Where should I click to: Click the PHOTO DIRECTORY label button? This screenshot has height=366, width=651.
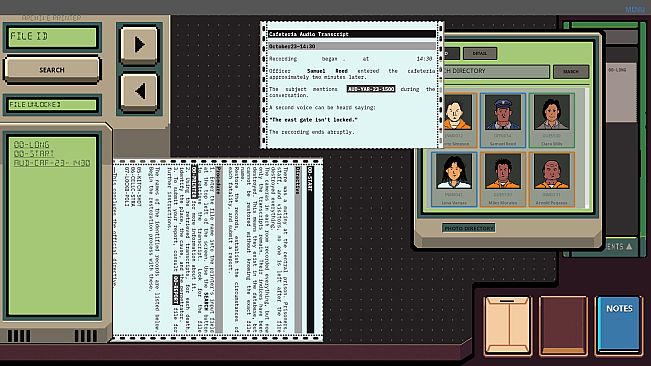point(469,228)
